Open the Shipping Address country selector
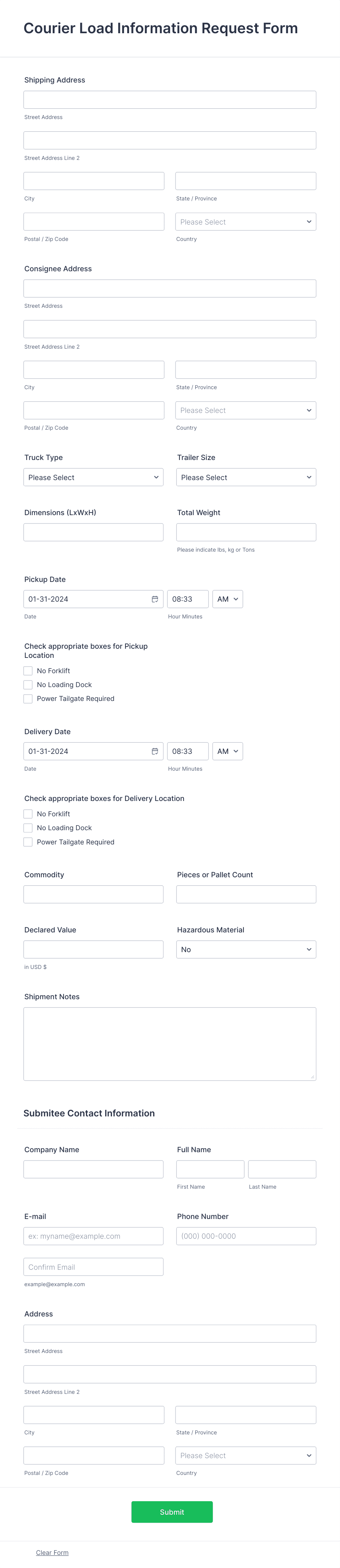The image size is (340, 1568). (246, 221)
